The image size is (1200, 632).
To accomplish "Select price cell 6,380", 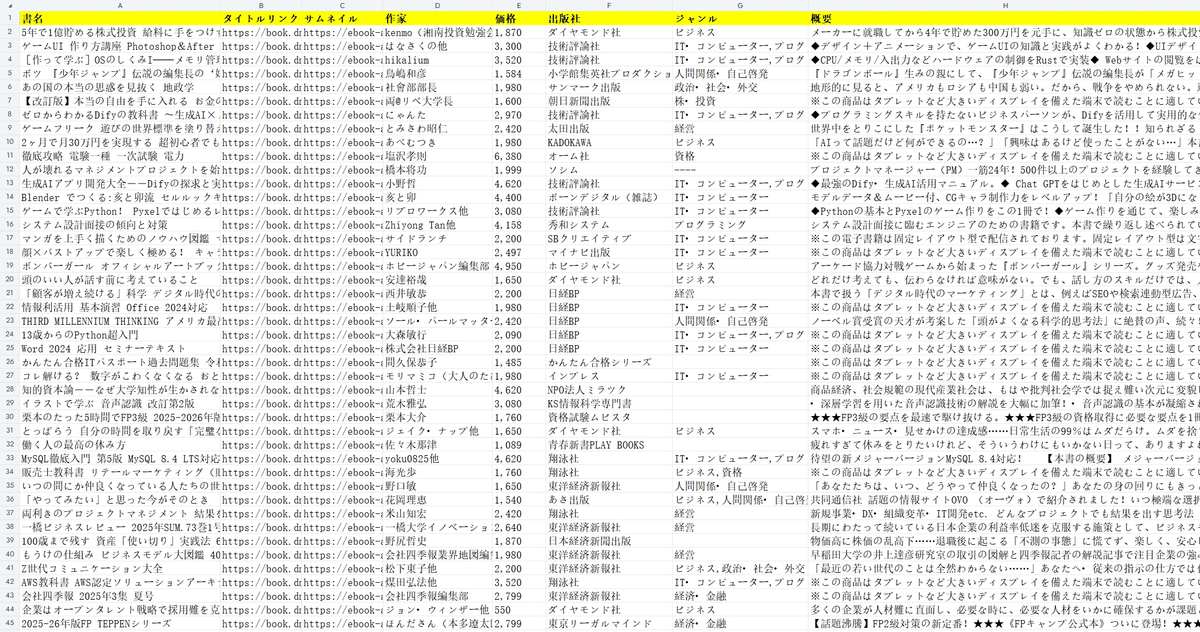I will click(x=520, y=157).
